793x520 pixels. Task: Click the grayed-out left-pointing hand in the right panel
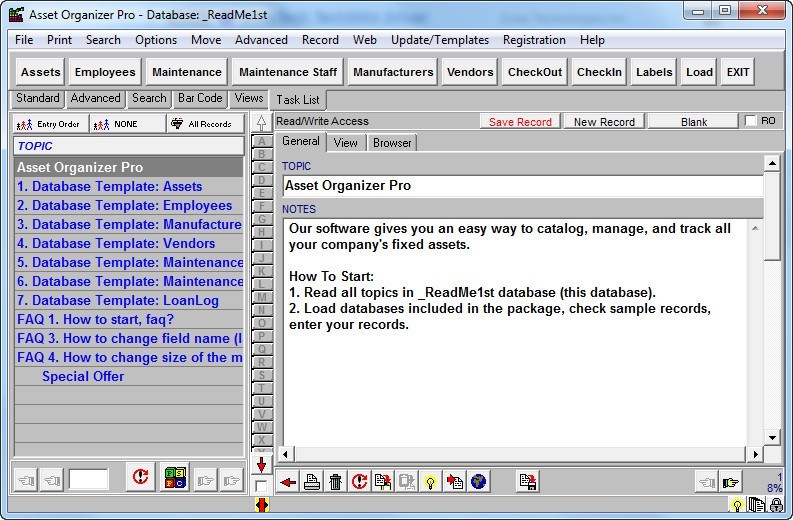(706, 482)
